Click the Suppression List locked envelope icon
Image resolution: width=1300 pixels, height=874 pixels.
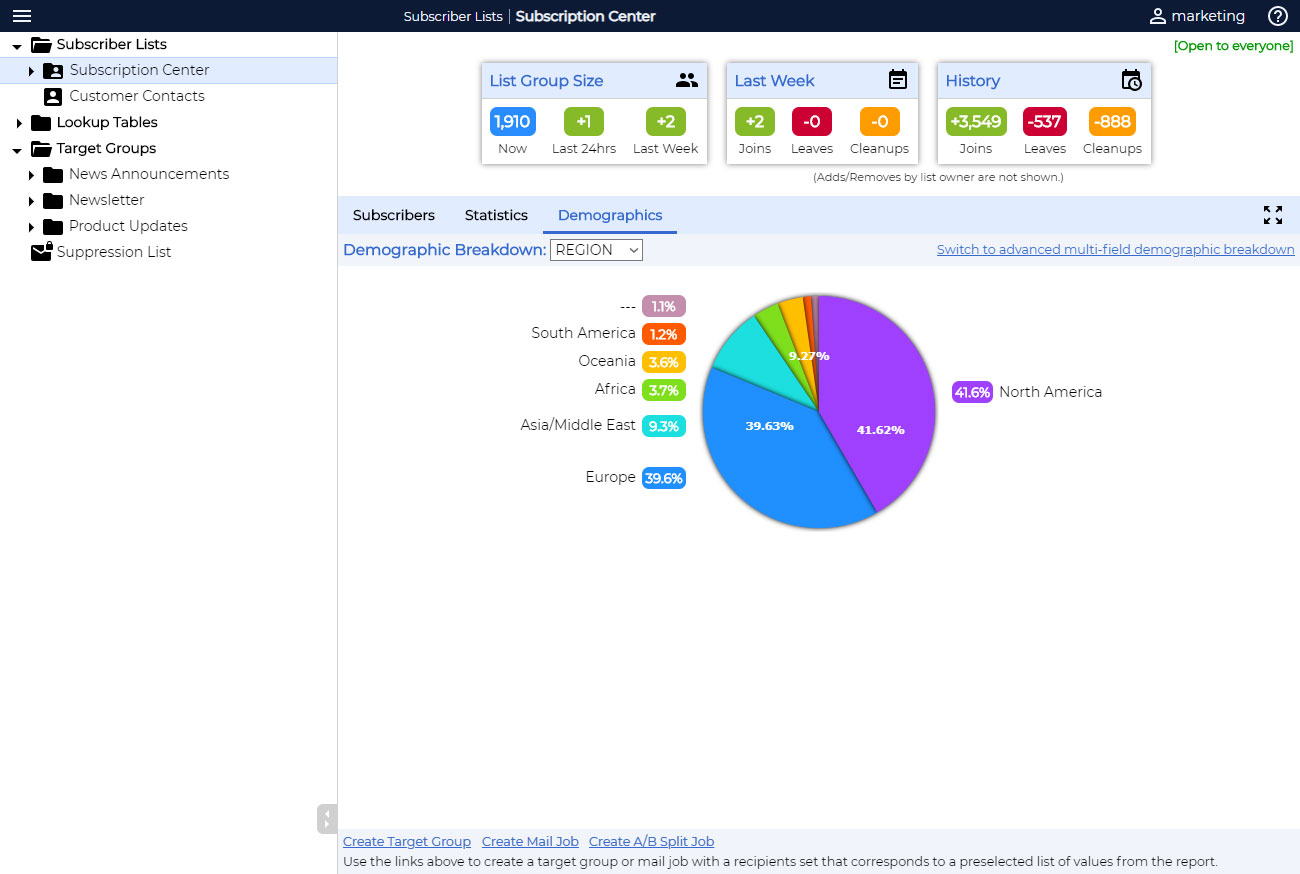(41, 252)
